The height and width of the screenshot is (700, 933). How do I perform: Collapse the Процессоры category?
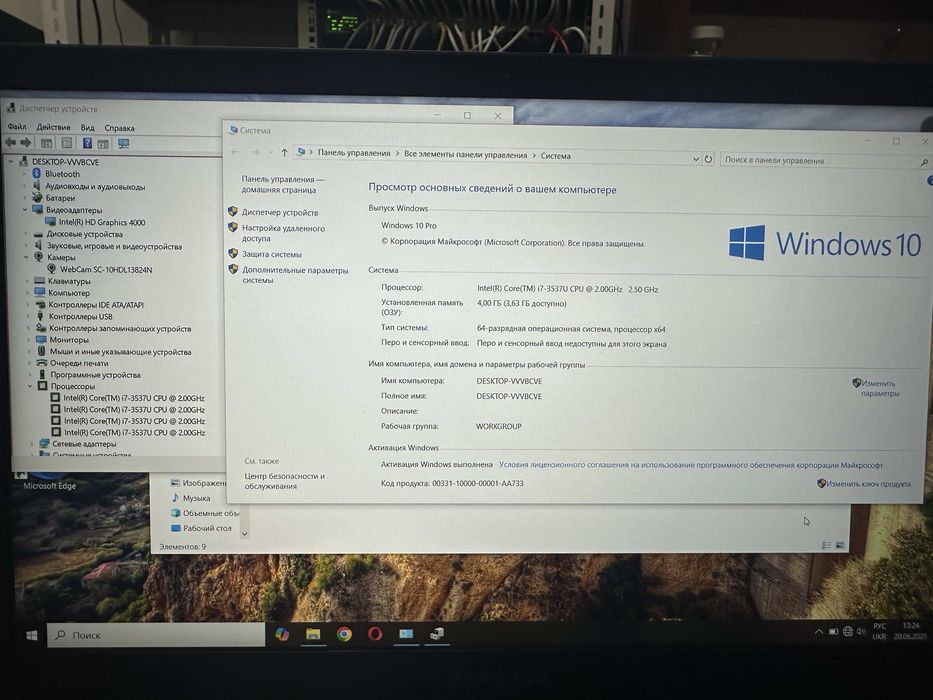coord(30,386)
